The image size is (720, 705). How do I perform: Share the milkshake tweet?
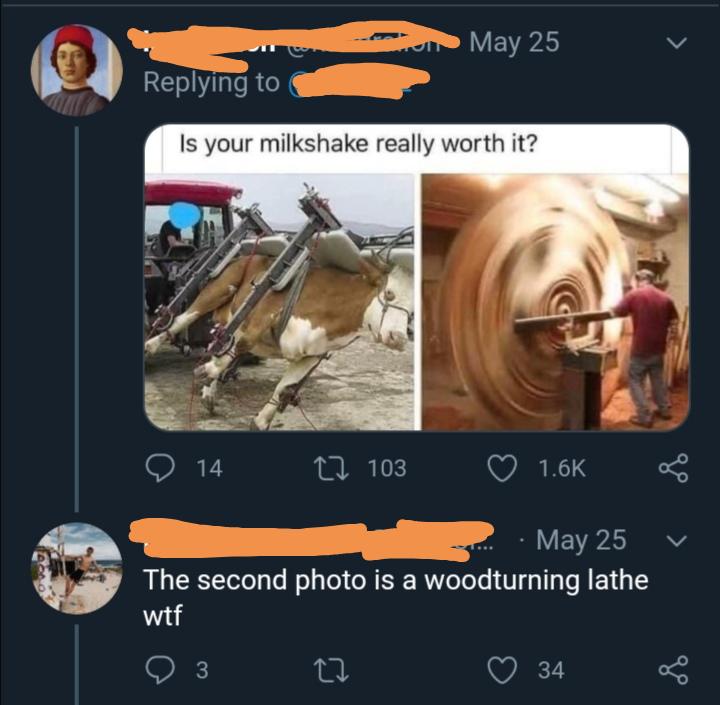[674, 468]
